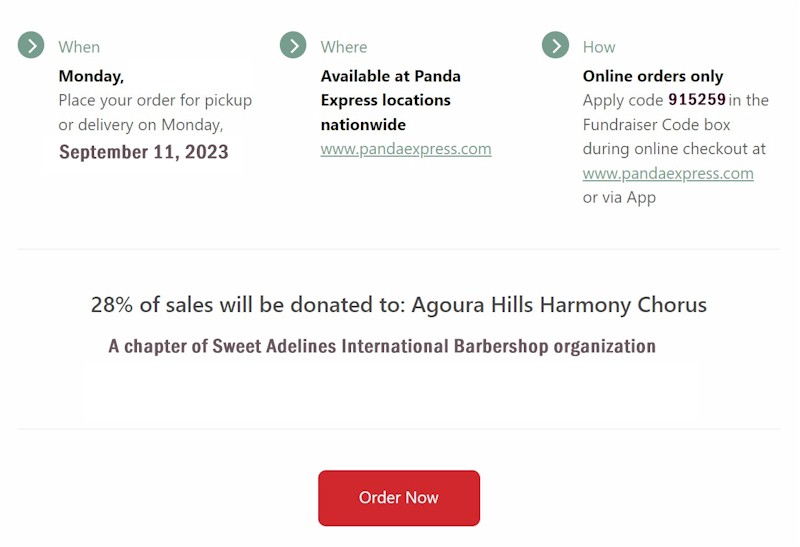The width and height of the screenshot is (800, 547).
Task: Click Available at Panda Express locations text
Action: pos(391,100)
